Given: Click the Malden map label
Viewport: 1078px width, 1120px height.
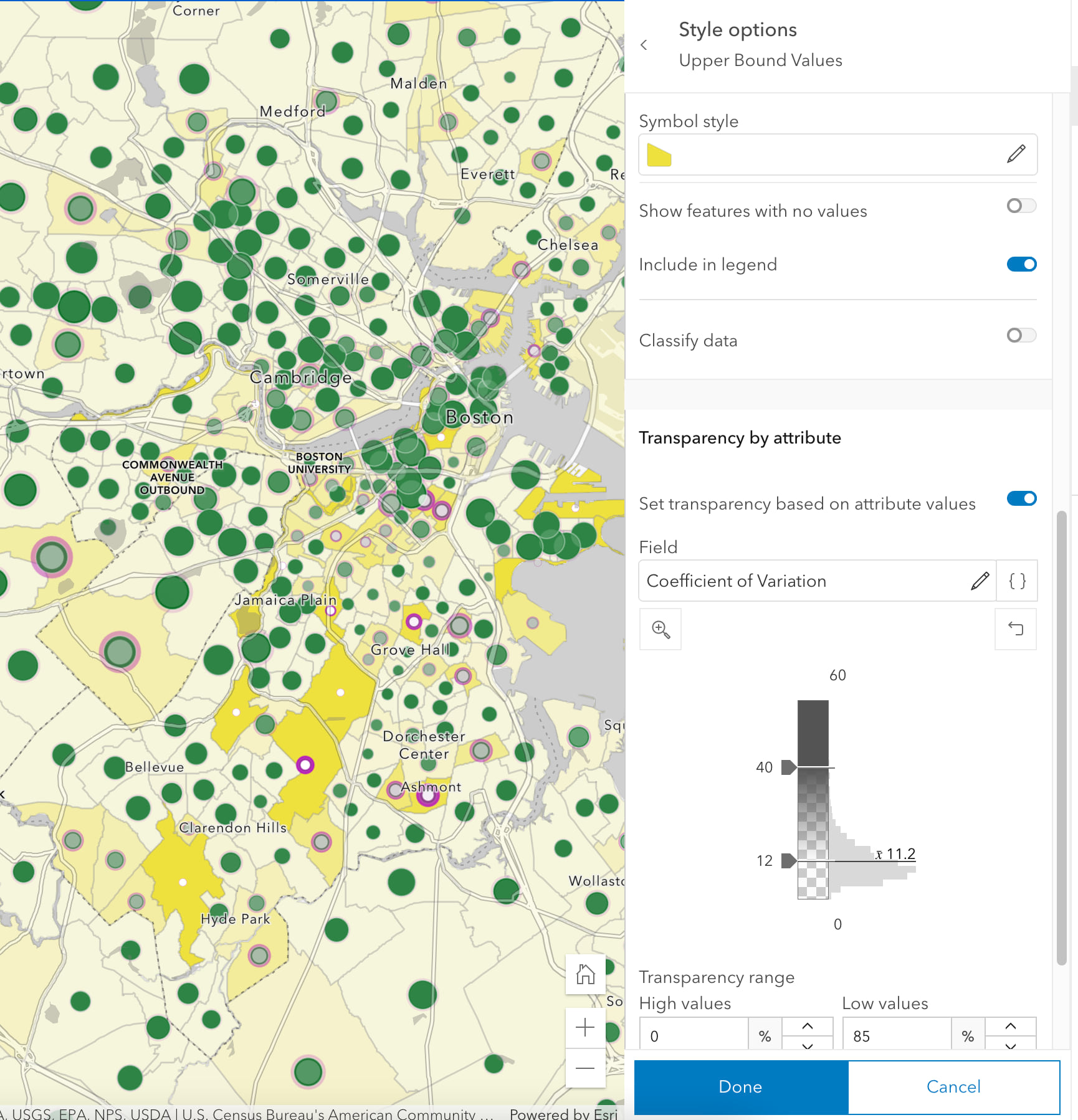Looking at the screenshot, I should (419, 83).
